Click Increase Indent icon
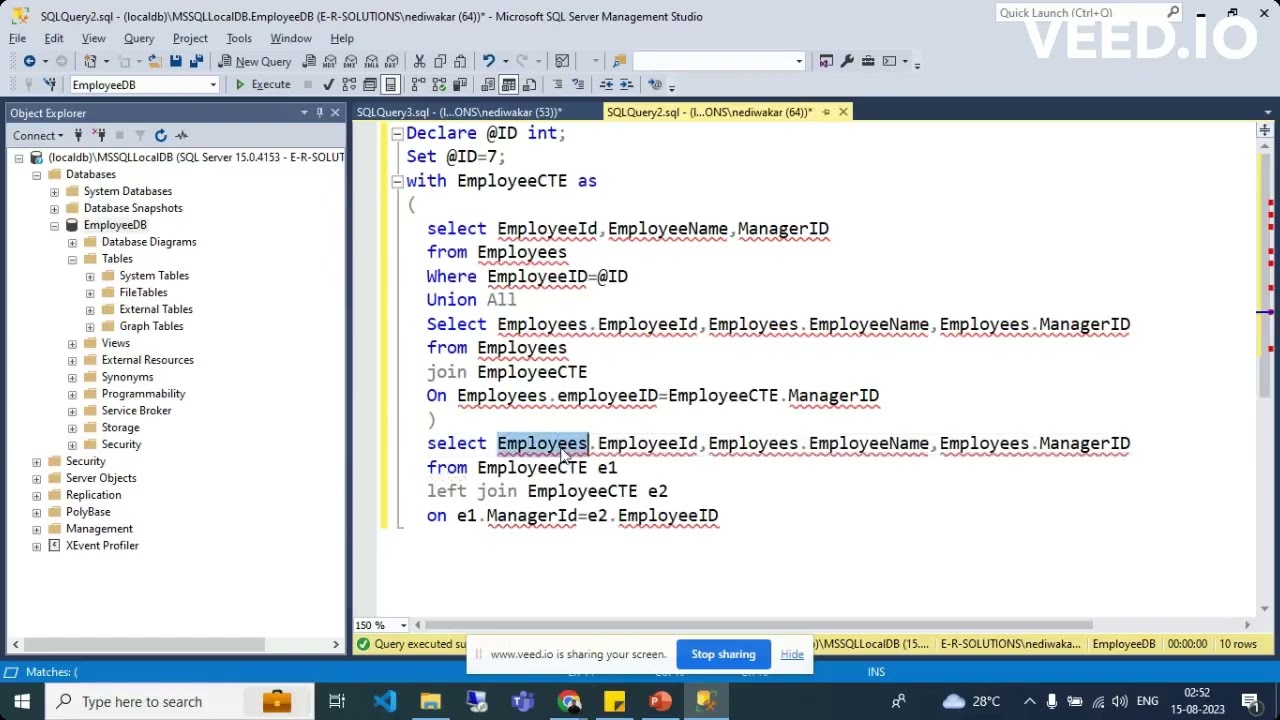 (627, 85)
